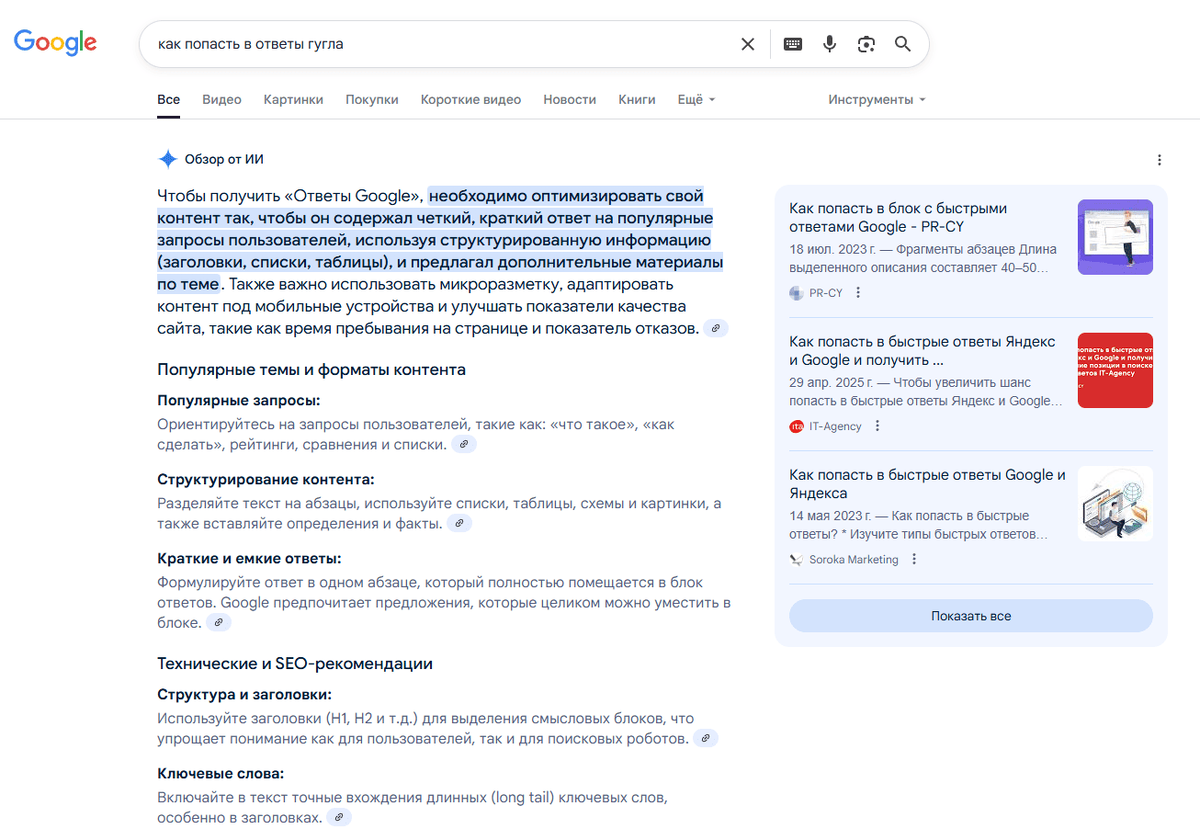This screenshot has height=840, width=1200.
Task: Click the link icon under 'Краткие и емкие ответы'
Action: pos(218,621)
